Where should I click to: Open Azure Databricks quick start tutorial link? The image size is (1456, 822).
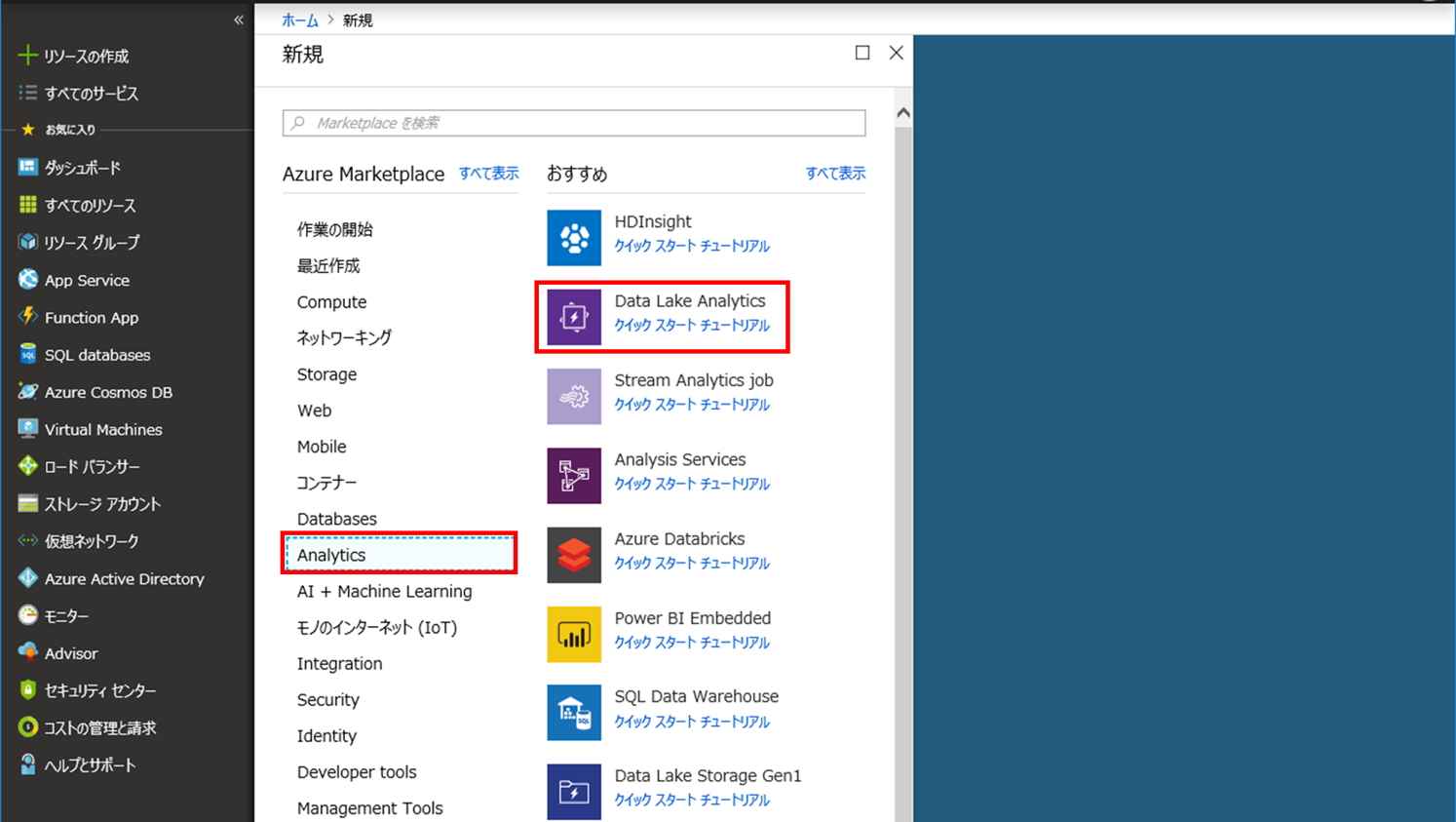pos(692,563)
